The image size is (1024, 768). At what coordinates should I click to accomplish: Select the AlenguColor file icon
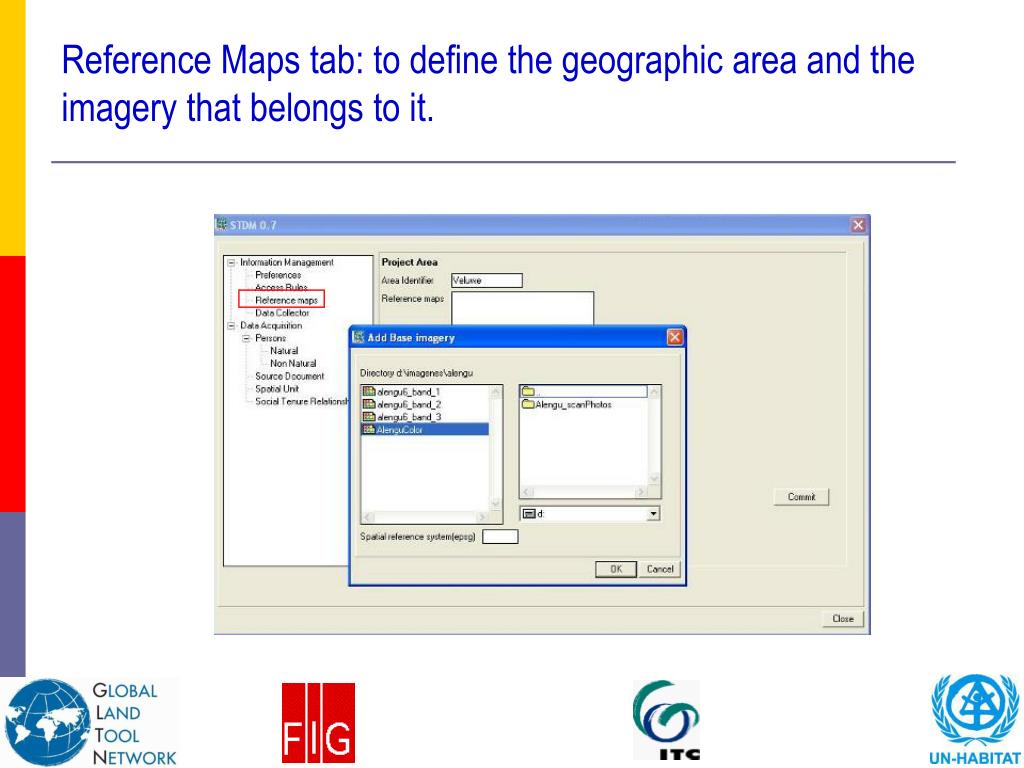pyautogui.click(x=369, y=430)
